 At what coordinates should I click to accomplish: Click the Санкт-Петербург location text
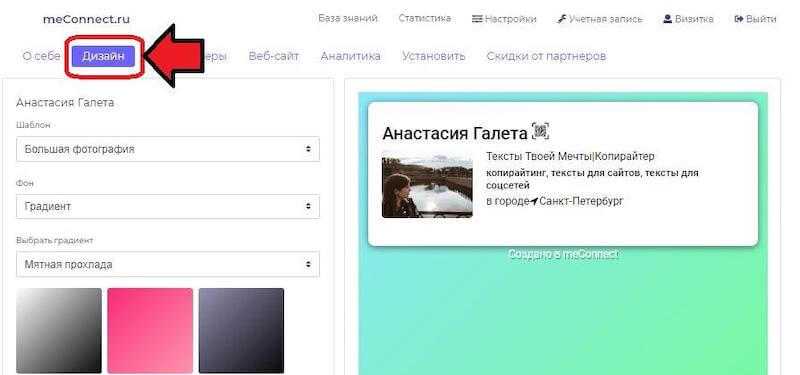(x=581, y=201)
